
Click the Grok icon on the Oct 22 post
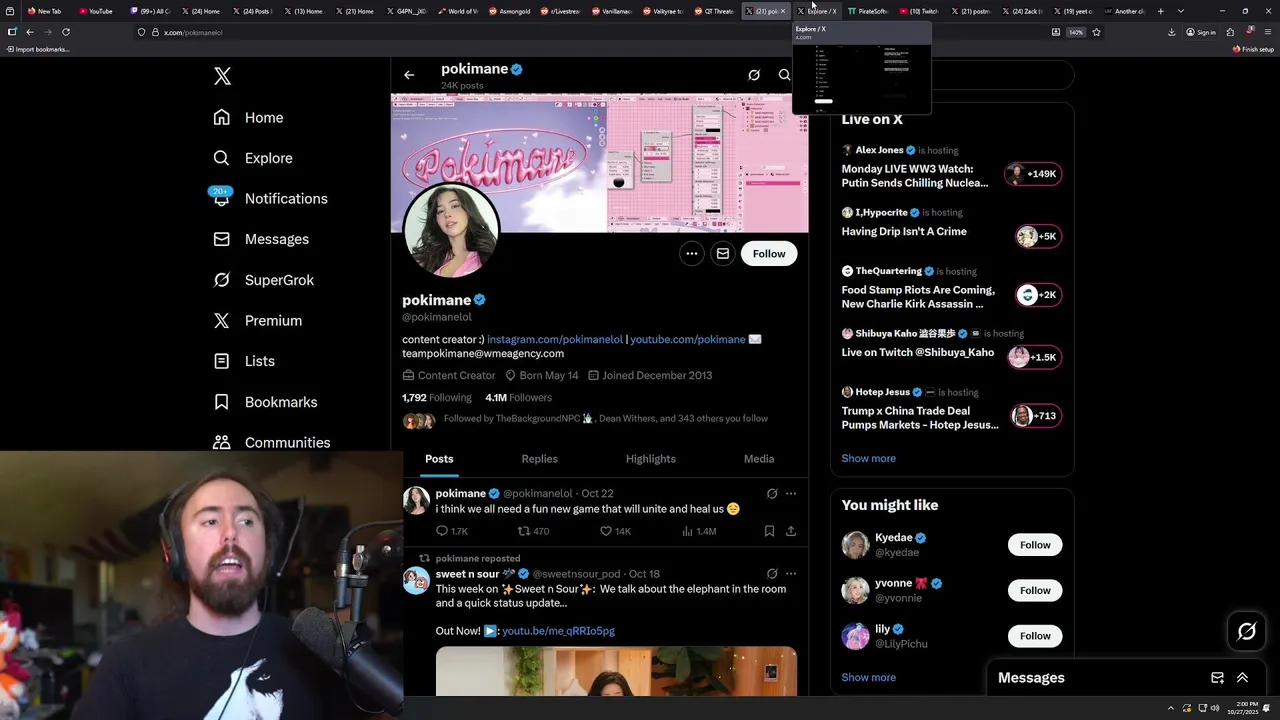coord(772,493)
